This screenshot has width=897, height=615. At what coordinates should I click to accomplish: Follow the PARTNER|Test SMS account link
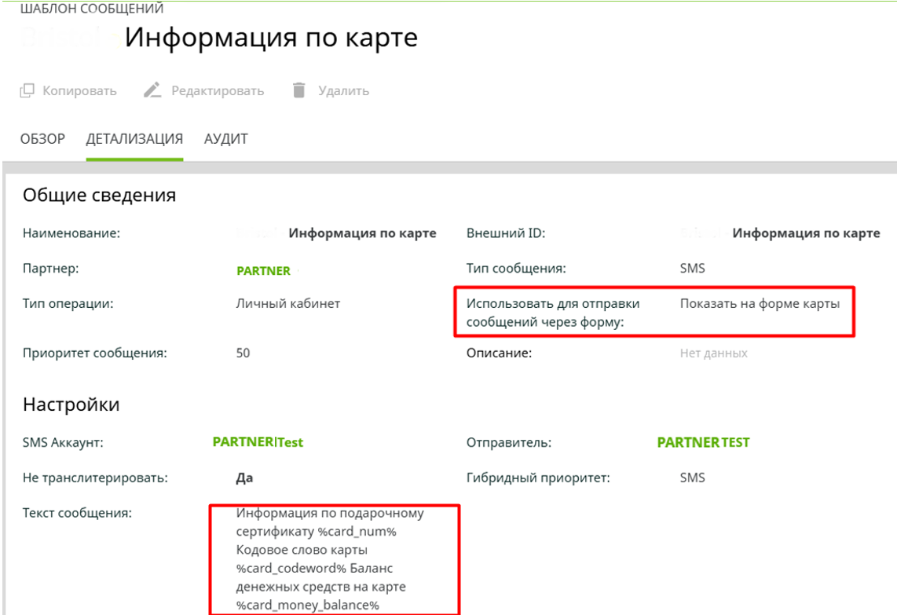pyautogui.click(x=257, y=442)
